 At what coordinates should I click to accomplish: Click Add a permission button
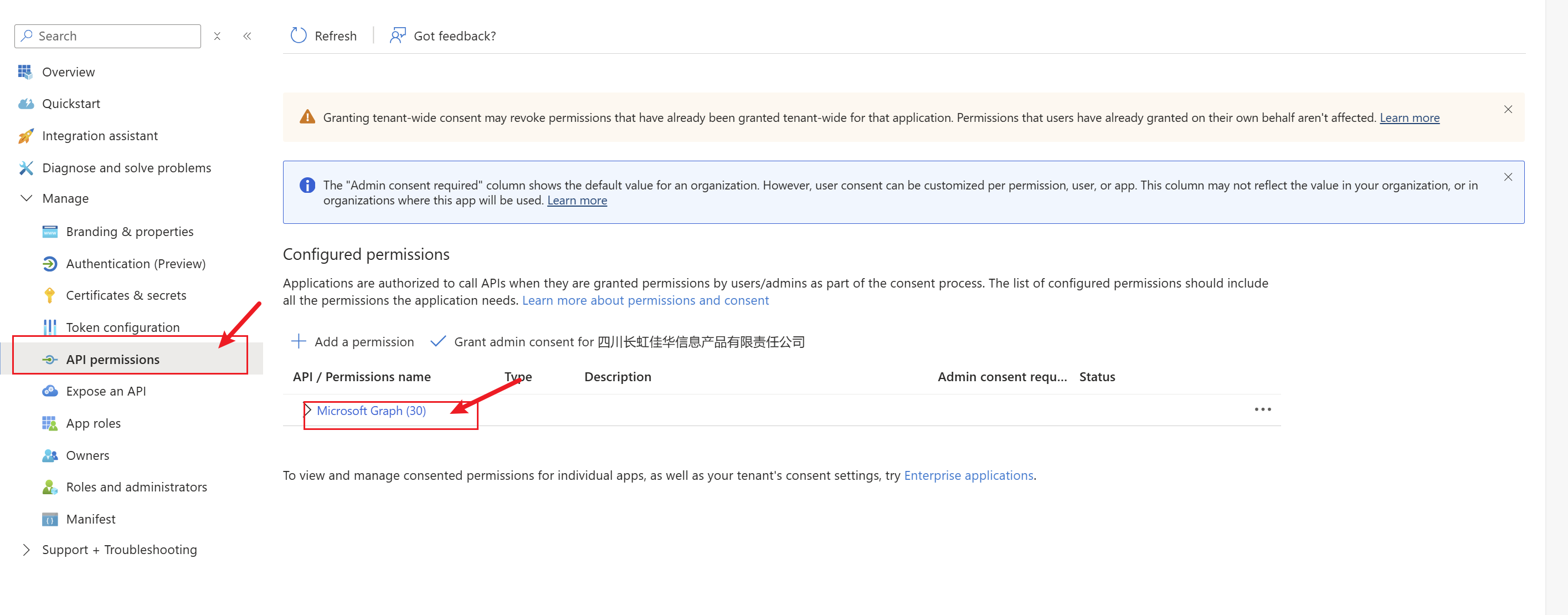click(353, 342)
